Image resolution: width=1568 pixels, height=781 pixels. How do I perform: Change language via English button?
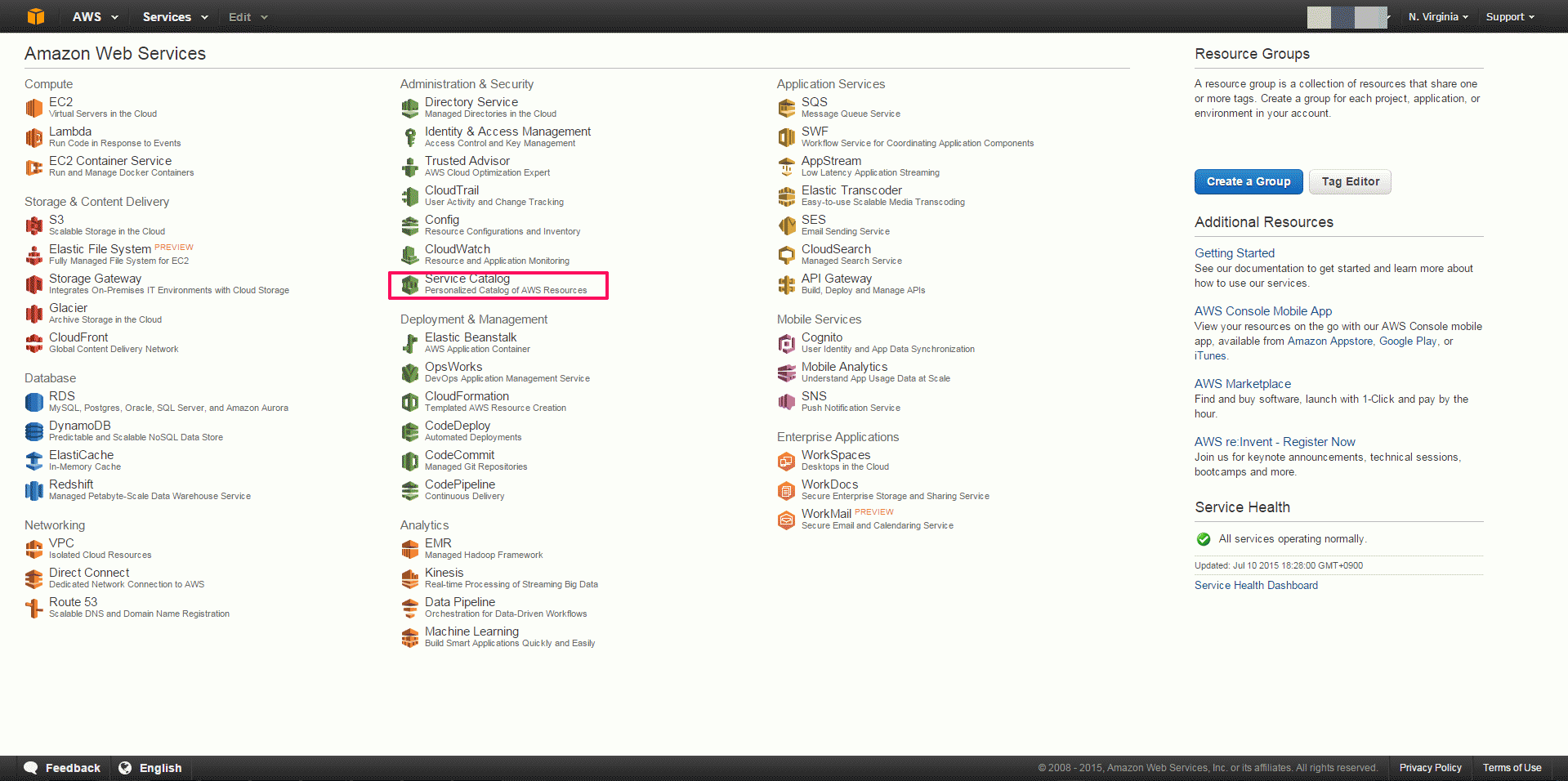click(150, 768)
